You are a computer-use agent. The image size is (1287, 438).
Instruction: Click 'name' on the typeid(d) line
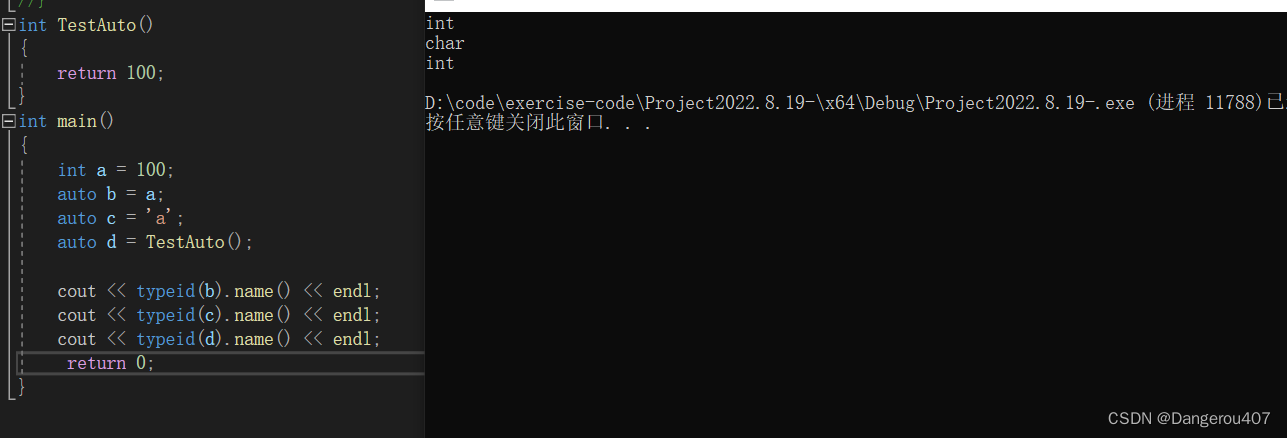click(x=253, y=339)
